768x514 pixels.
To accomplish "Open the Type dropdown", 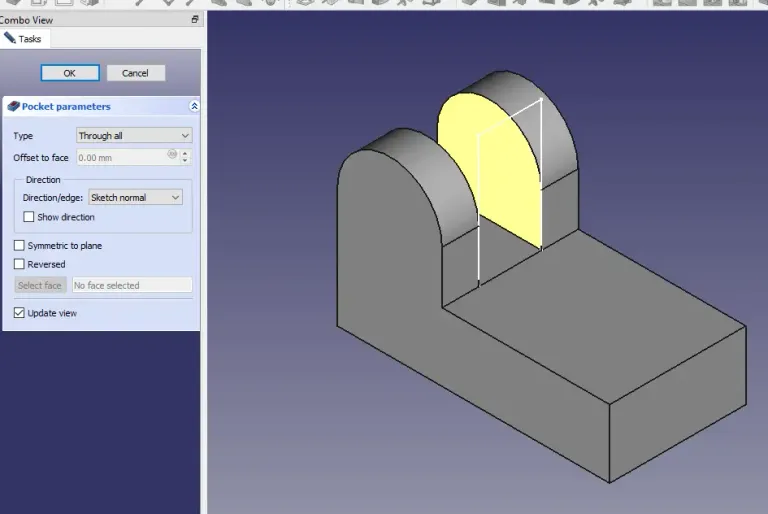I will 134,135.
